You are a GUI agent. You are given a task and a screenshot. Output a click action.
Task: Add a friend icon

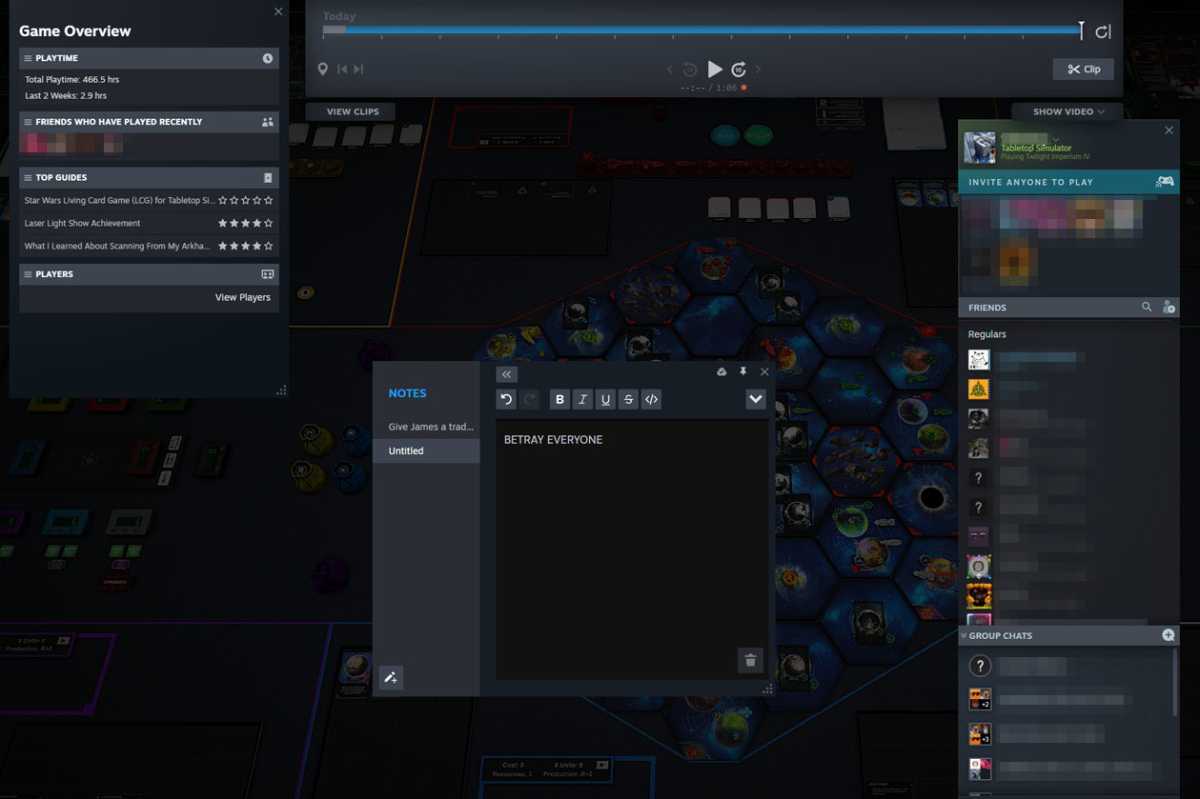click(x=1168, y=307)
